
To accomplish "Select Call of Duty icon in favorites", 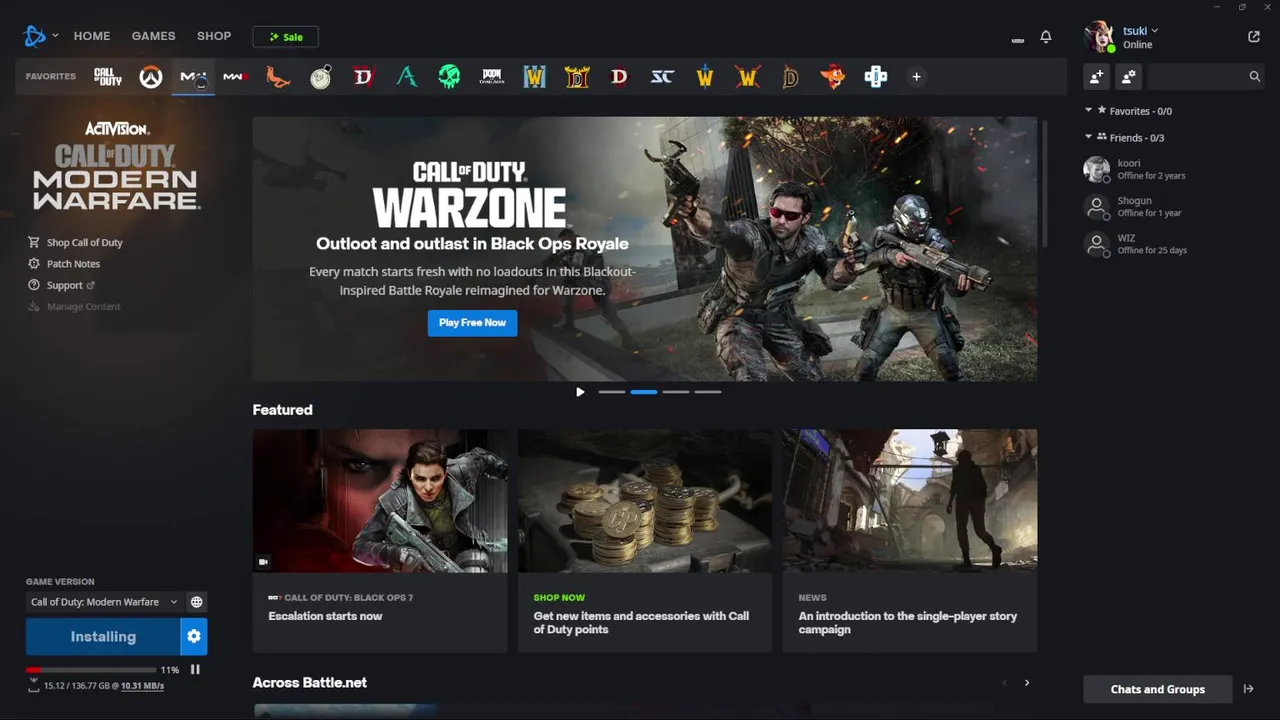I will click(x=108, y=77).
